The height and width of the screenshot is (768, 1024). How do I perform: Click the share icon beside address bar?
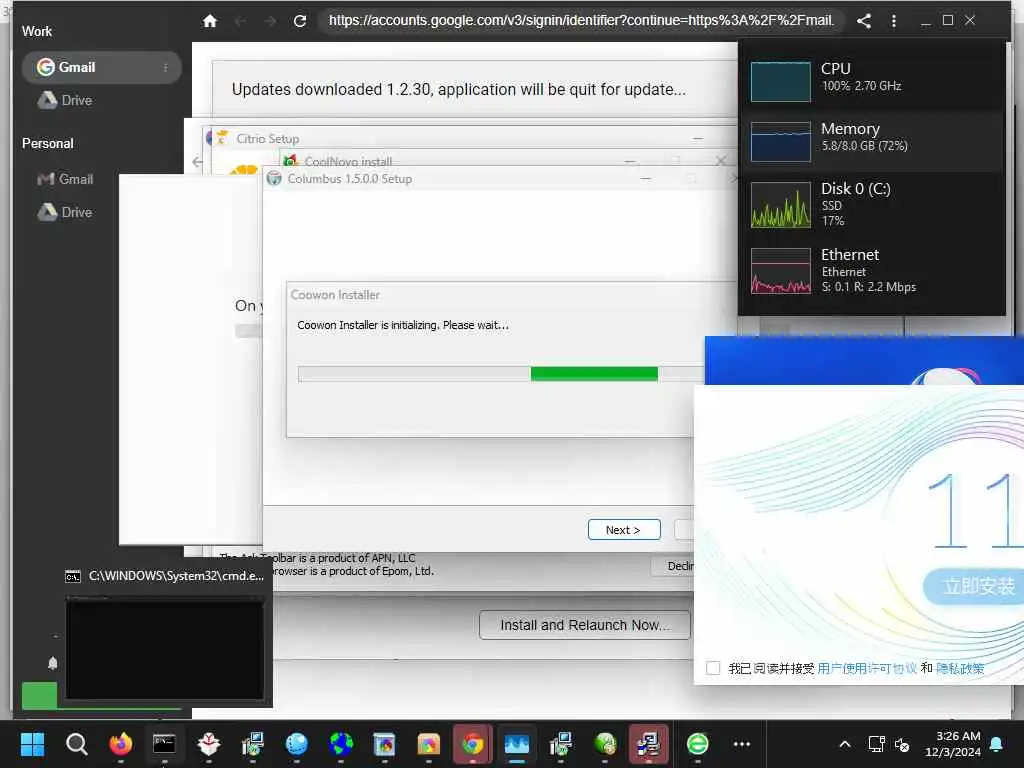(864, 21)
